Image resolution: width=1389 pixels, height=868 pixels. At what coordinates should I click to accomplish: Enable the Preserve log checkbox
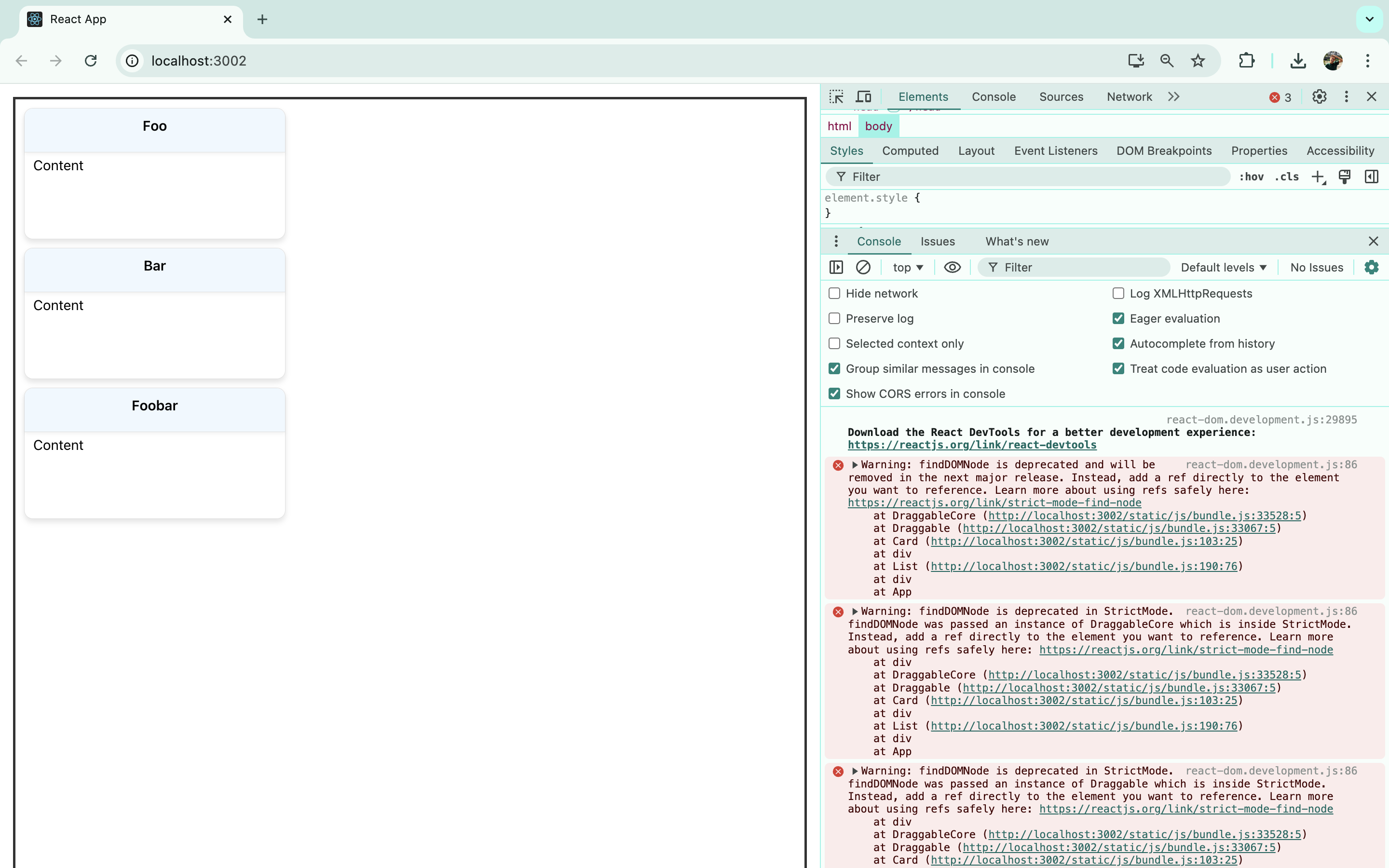[x=835, y=318]
